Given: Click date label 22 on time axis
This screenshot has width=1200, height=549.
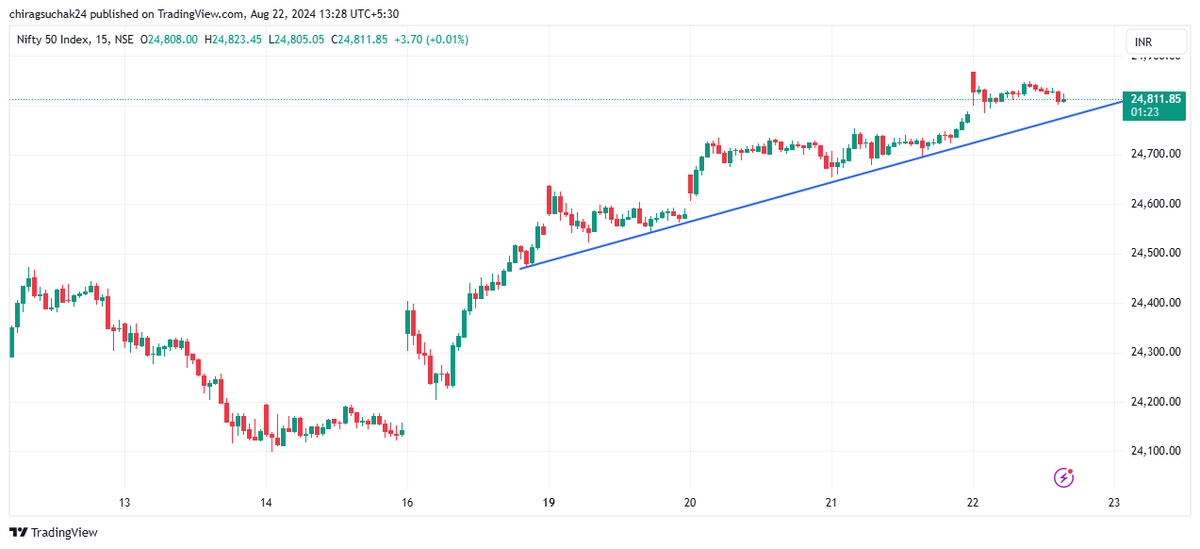Looking at the screenshot, I should 973,502.
